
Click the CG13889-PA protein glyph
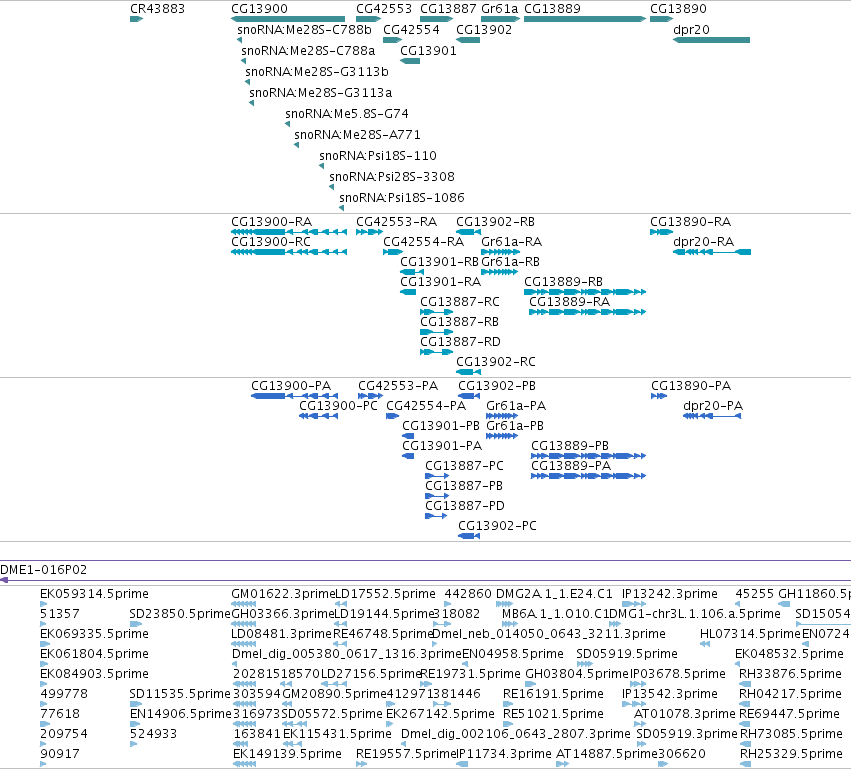point(588,476)
